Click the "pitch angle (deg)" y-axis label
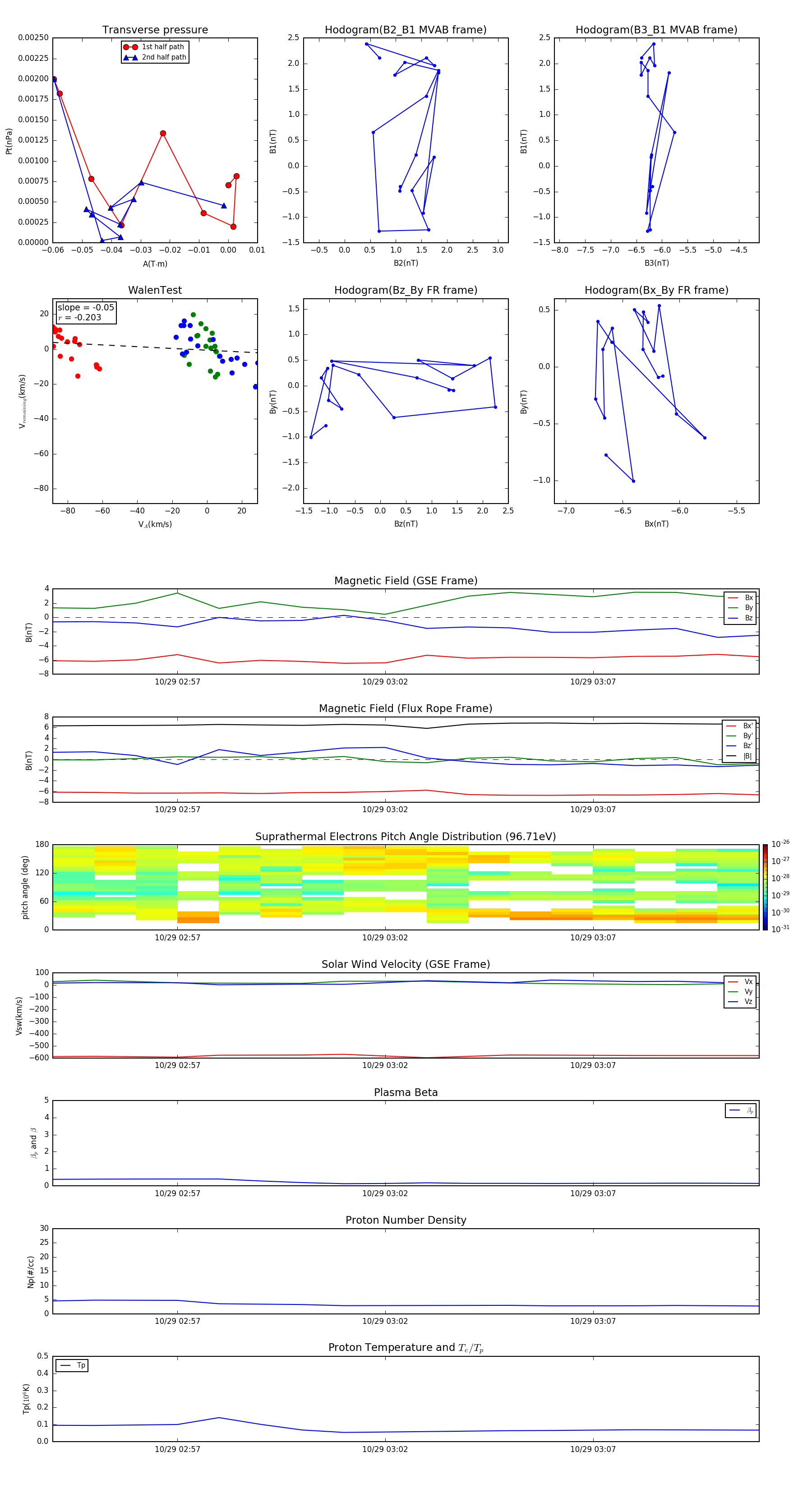Screen dimensions: 812x1489 click(x=25, y=887)
